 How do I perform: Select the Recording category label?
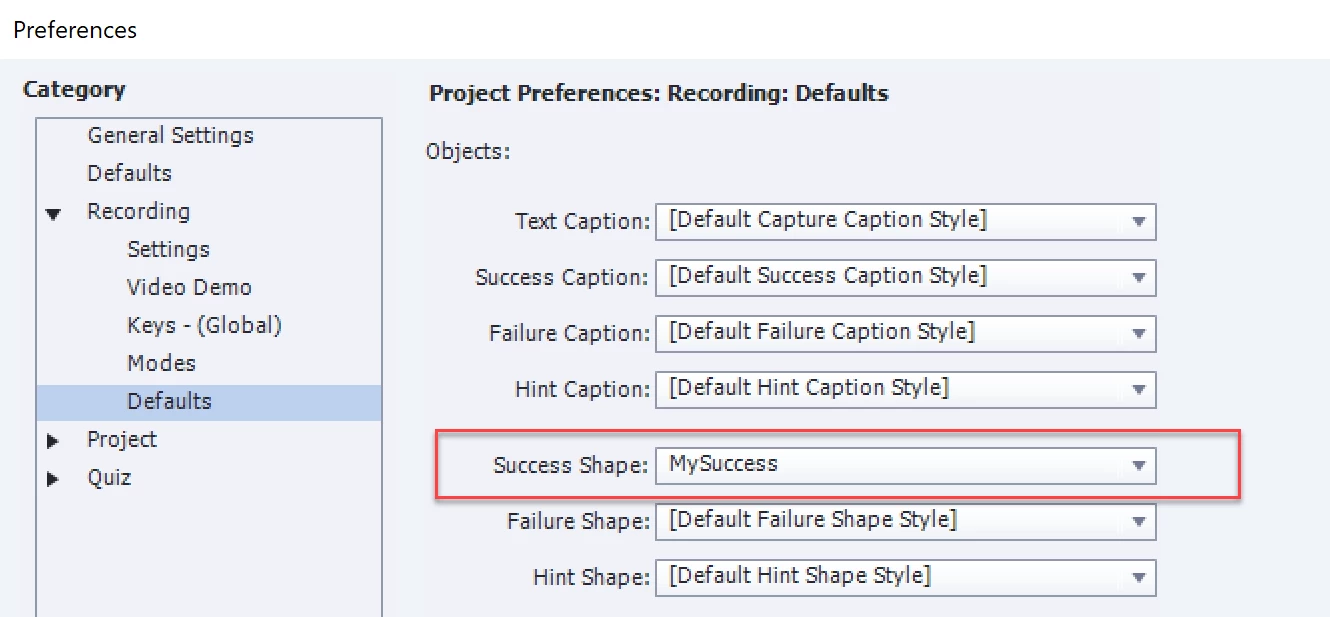click(138, 212)
